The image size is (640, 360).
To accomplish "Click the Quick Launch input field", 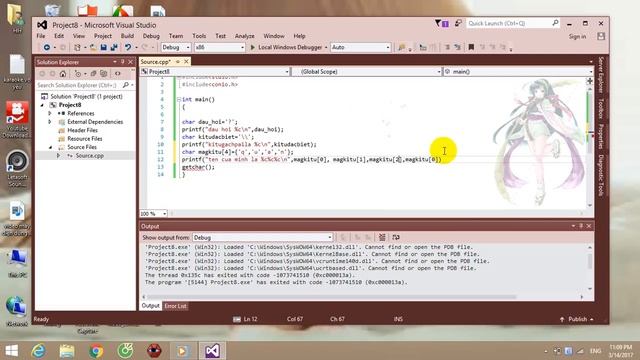I will pyautogui.click(x=509, y=23).
